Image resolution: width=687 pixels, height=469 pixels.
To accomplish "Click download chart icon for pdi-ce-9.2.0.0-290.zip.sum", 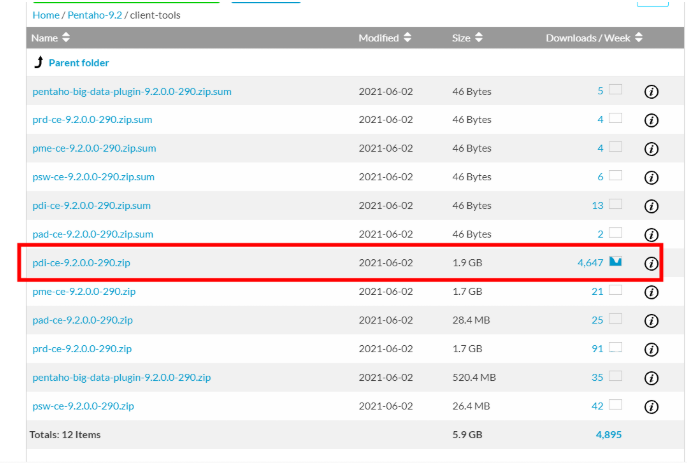I will pyautogui.click(x=615, y=204).
